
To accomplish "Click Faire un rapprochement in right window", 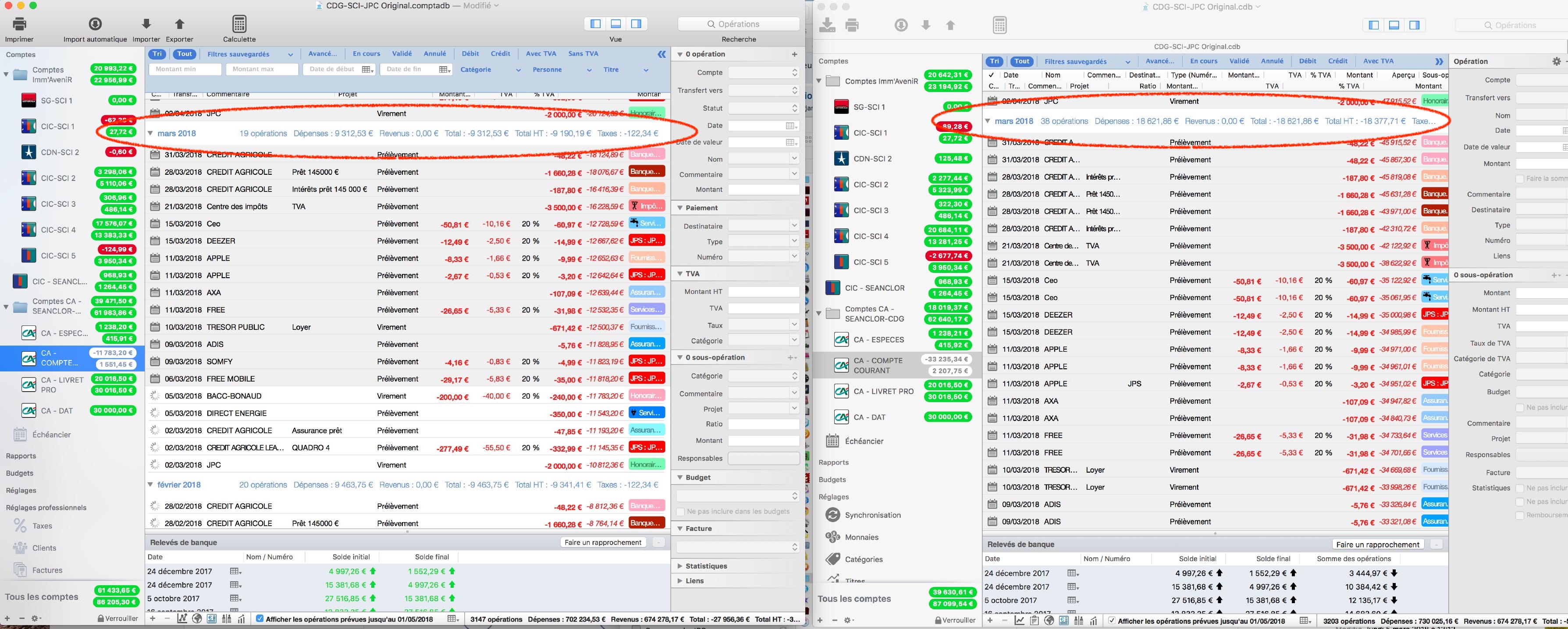I will pyautogui.click(x=1377, y=544).
